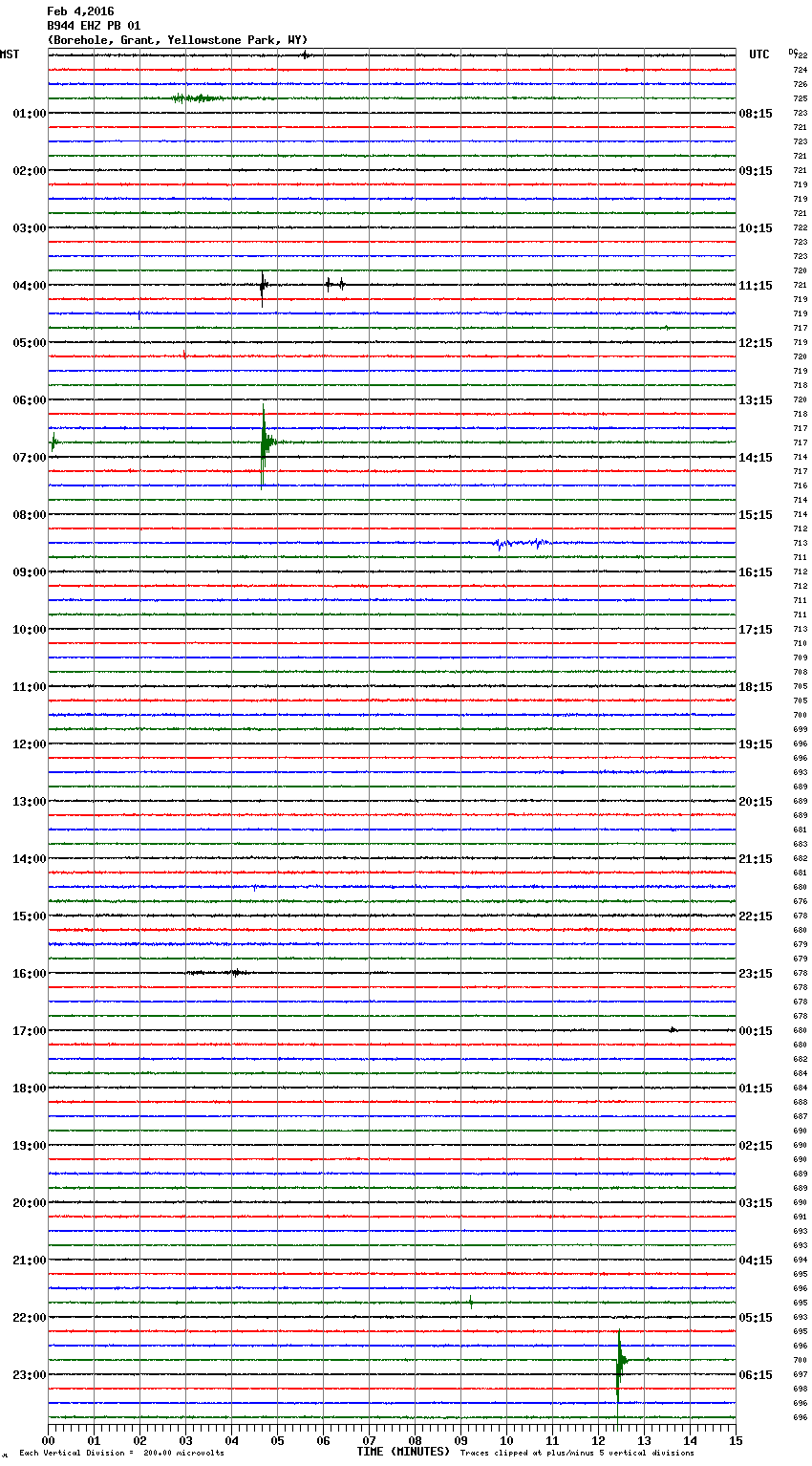This screenshot has width=812, height=1466.
Task: Click the "16:15" UTC time label
Action: pos(756,572)
